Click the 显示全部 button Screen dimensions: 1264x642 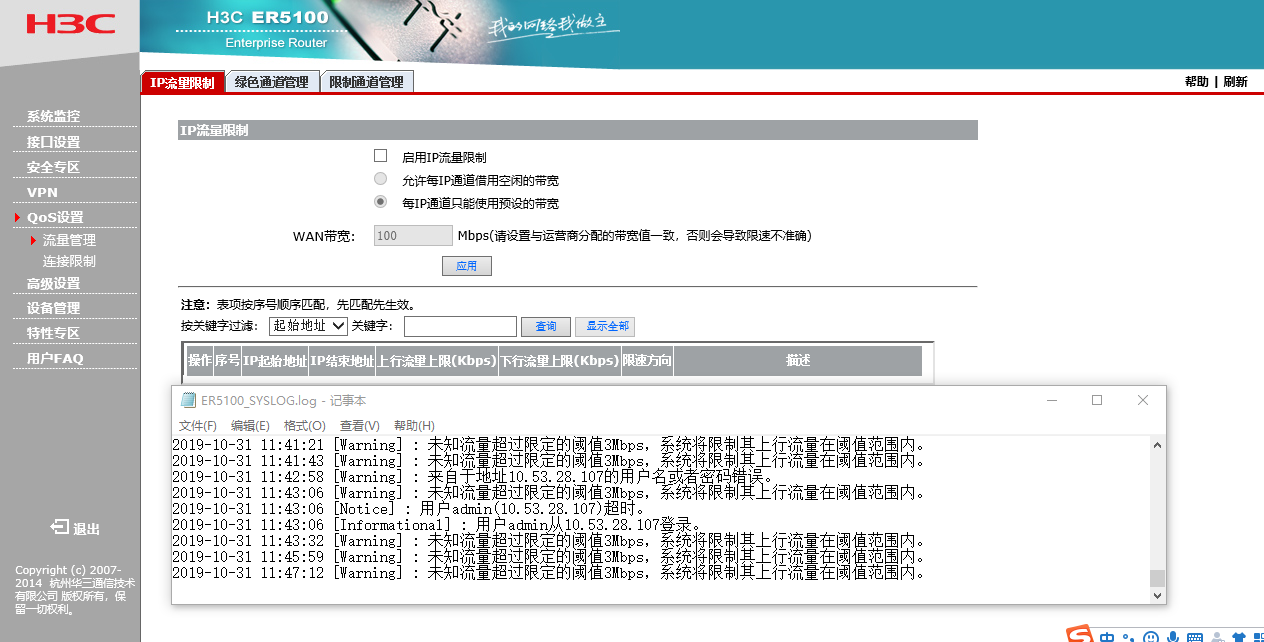pos(605,327)
